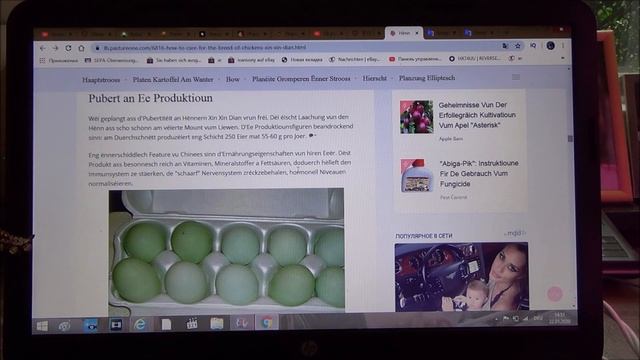Click the taskbar clock and date
This screenshot has width=640, height=360.
coord(560,318)
